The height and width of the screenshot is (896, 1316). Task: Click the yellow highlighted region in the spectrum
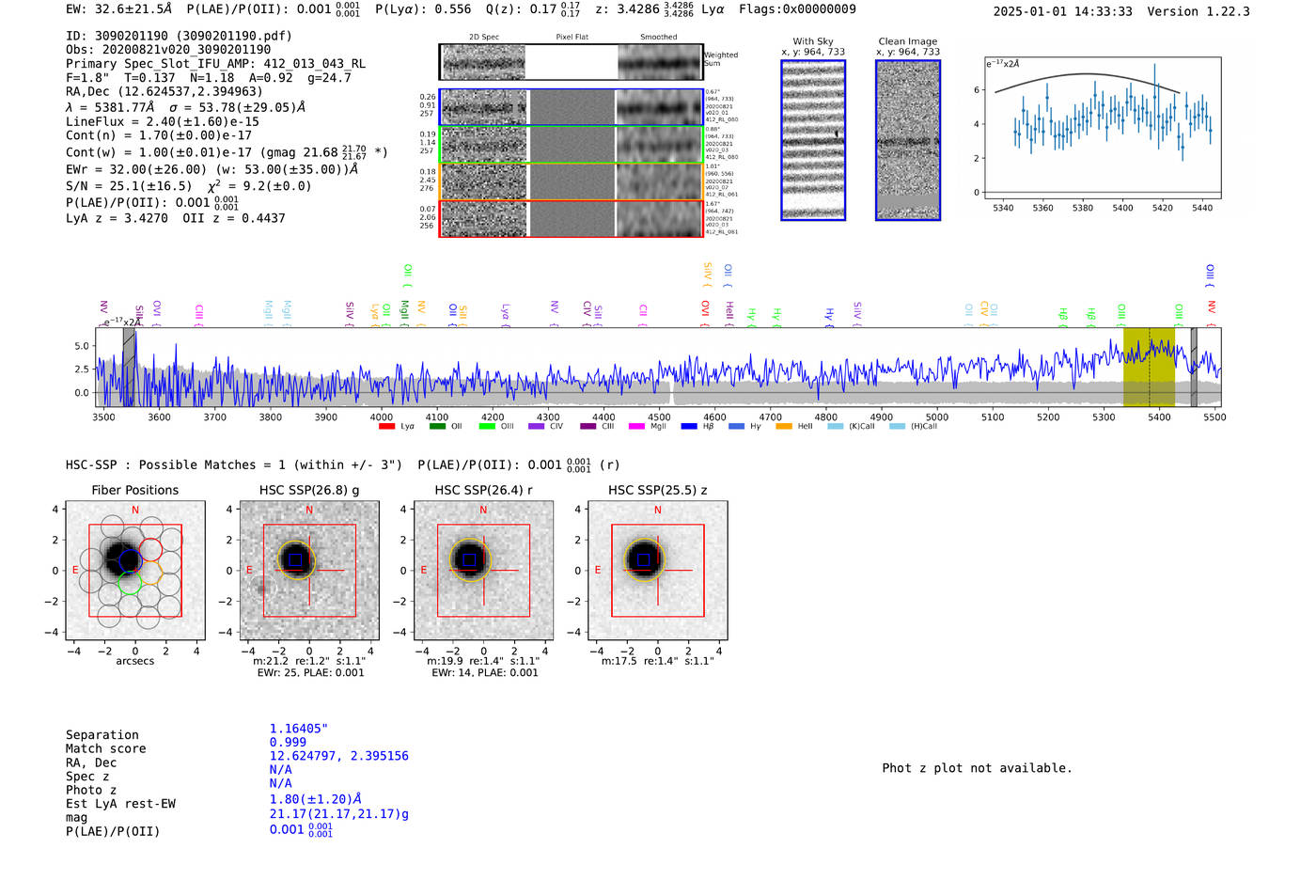coord(1149,367)
